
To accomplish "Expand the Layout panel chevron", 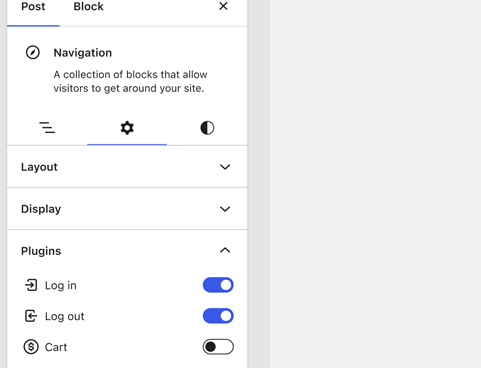I will coord(225,167).
